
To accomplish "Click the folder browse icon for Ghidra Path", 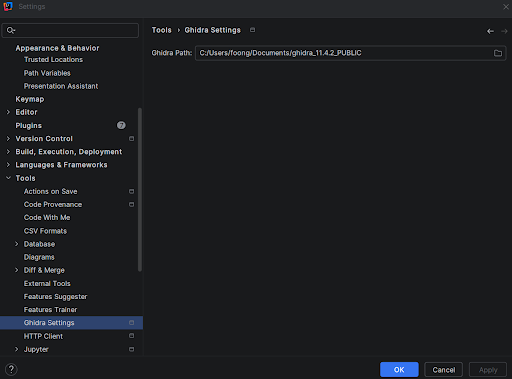I will pos(498,53).
